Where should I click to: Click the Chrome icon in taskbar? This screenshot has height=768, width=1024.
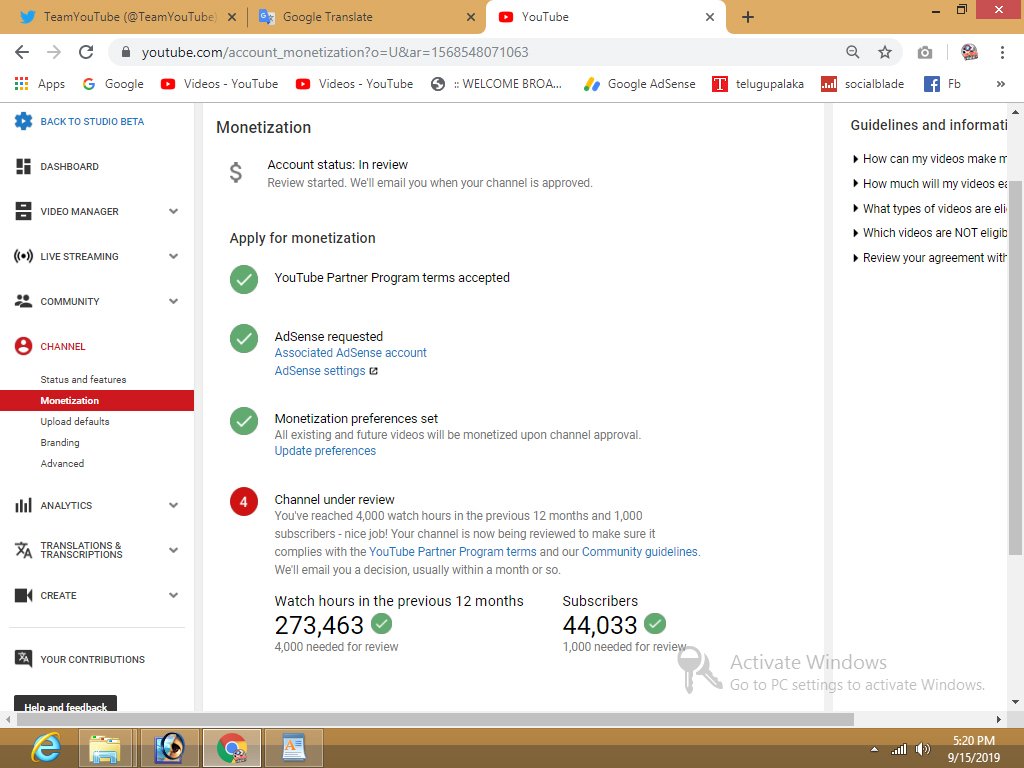232,748
